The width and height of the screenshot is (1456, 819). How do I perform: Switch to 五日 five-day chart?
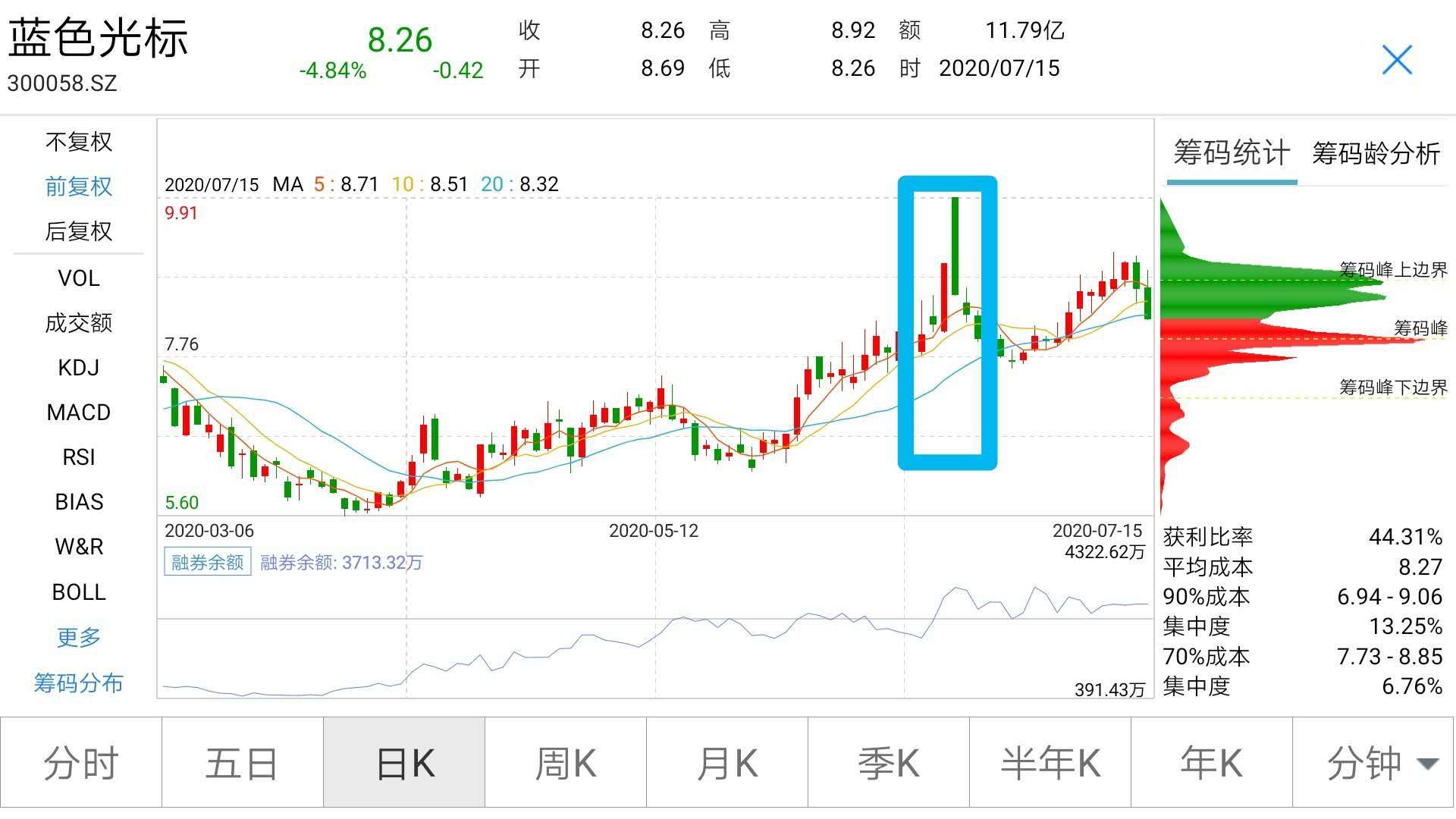pos(243,763)
